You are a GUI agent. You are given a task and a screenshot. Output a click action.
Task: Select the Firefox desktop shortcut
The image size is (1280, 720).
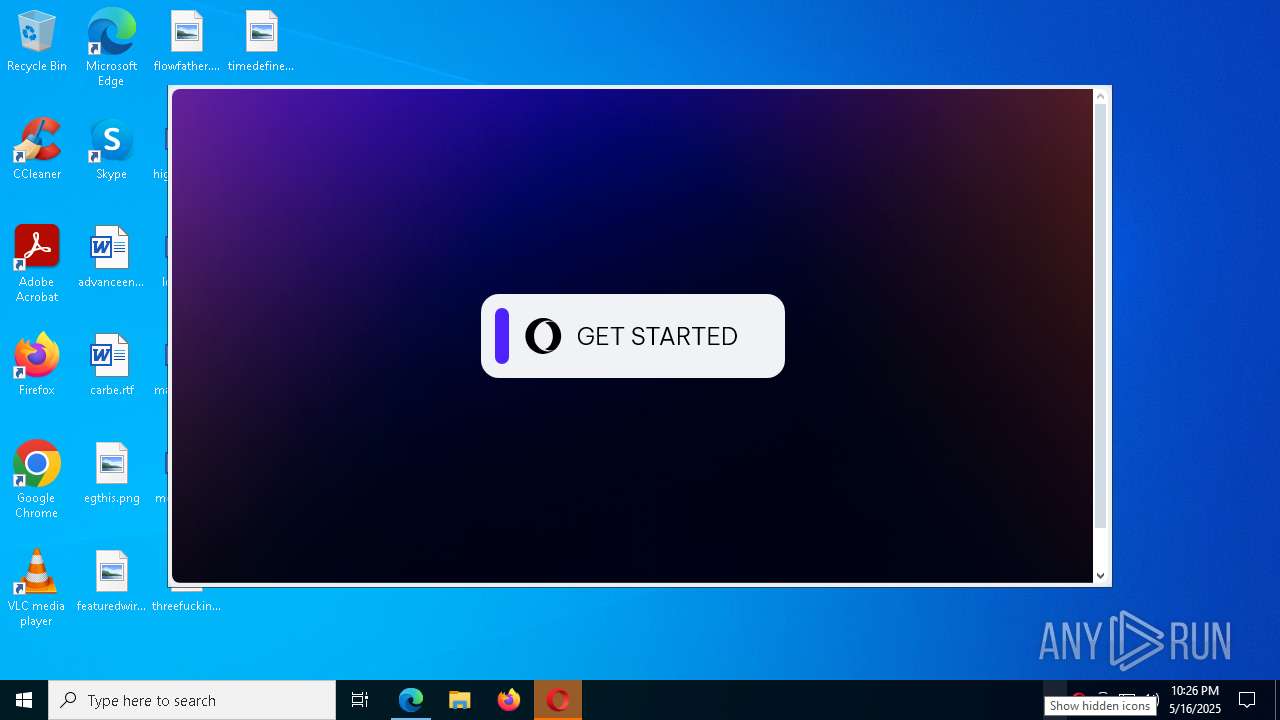[x=37, y=366]
